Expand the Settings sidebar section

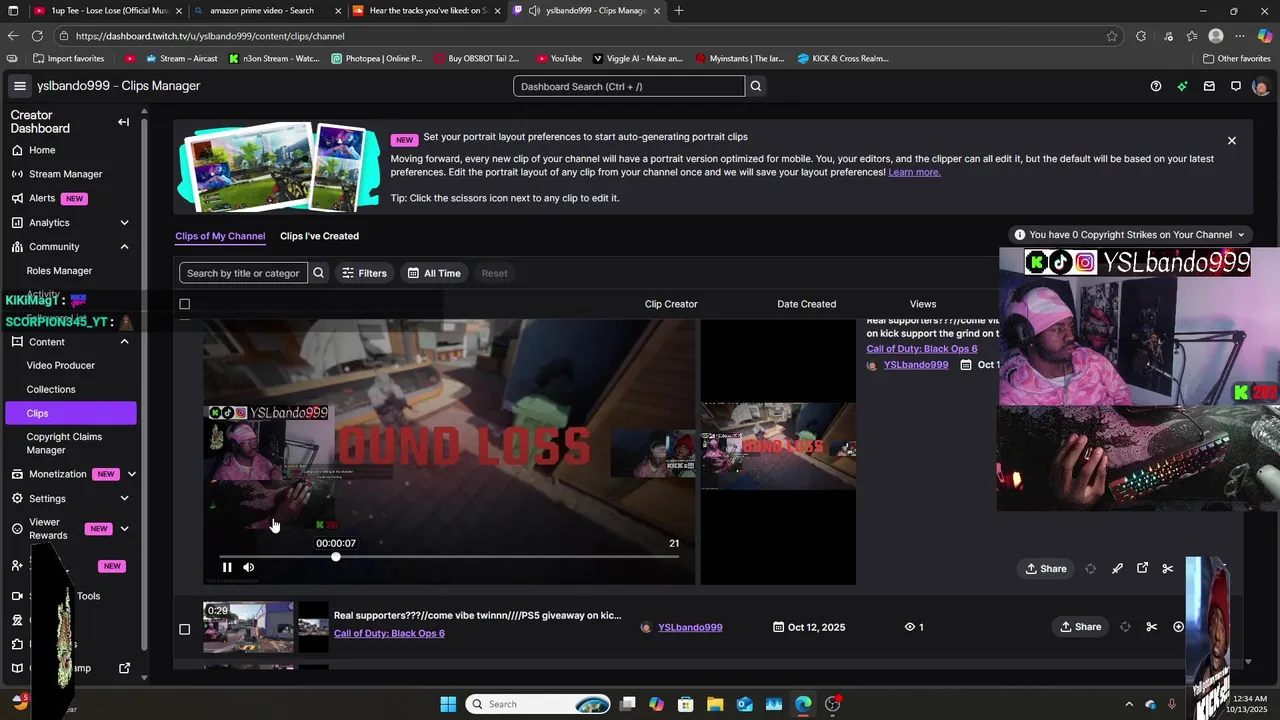click(x=124, y=498)
